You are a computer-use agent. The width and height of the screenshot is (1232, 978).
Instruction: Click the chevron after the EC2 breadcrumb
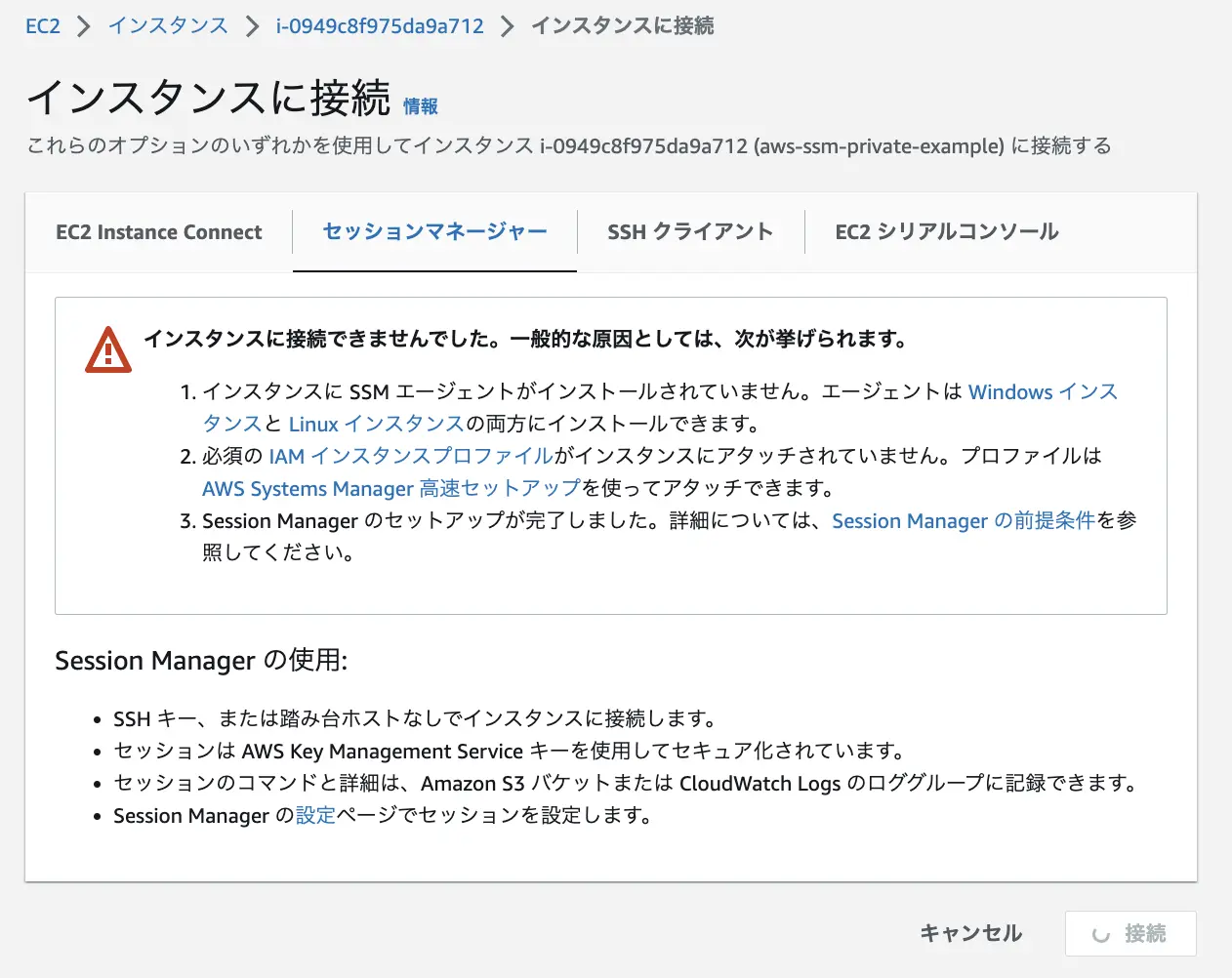tap(84, 26)
